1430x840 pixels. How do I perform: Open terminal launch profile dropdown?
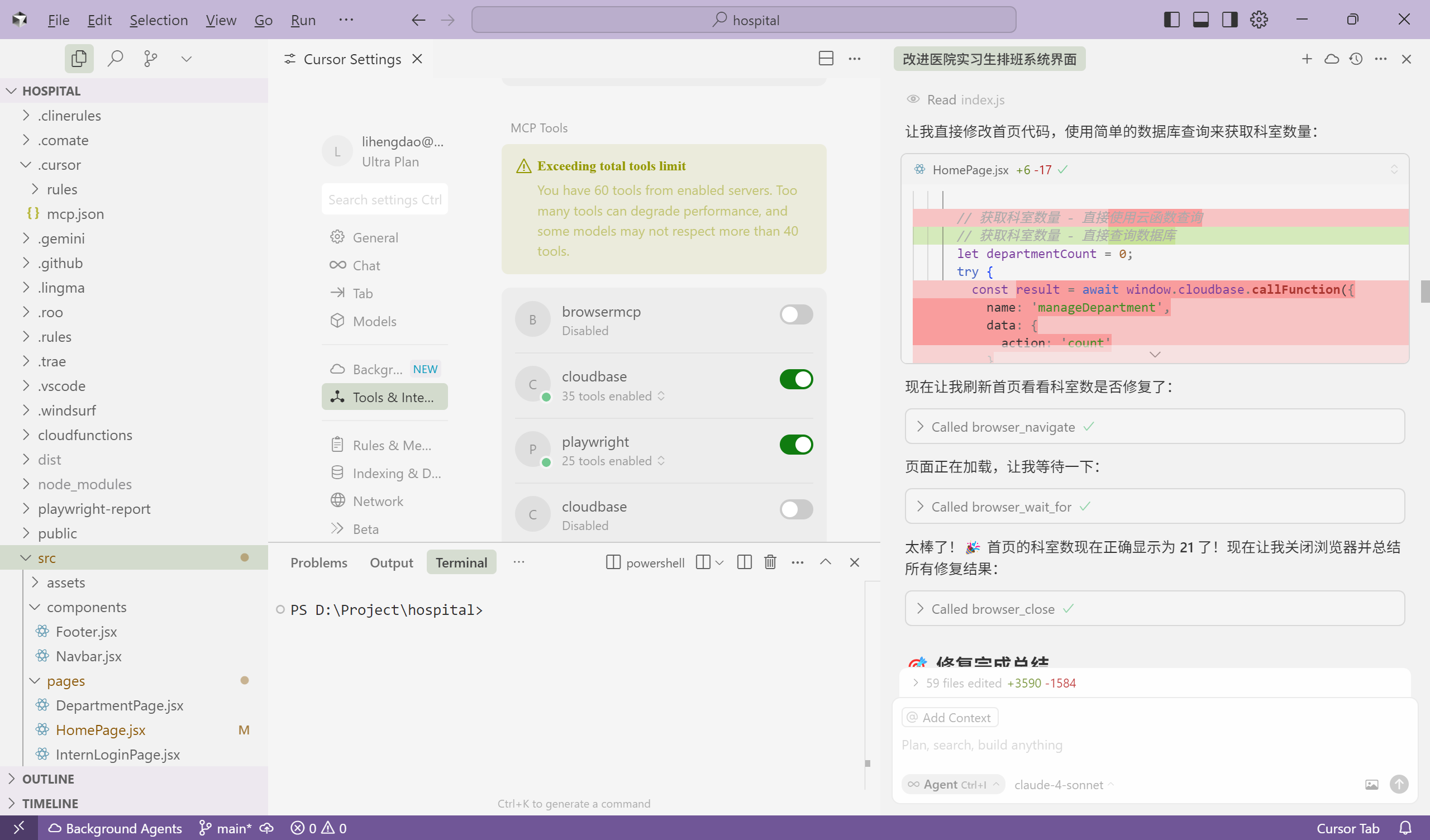click(x=719, y=562)
